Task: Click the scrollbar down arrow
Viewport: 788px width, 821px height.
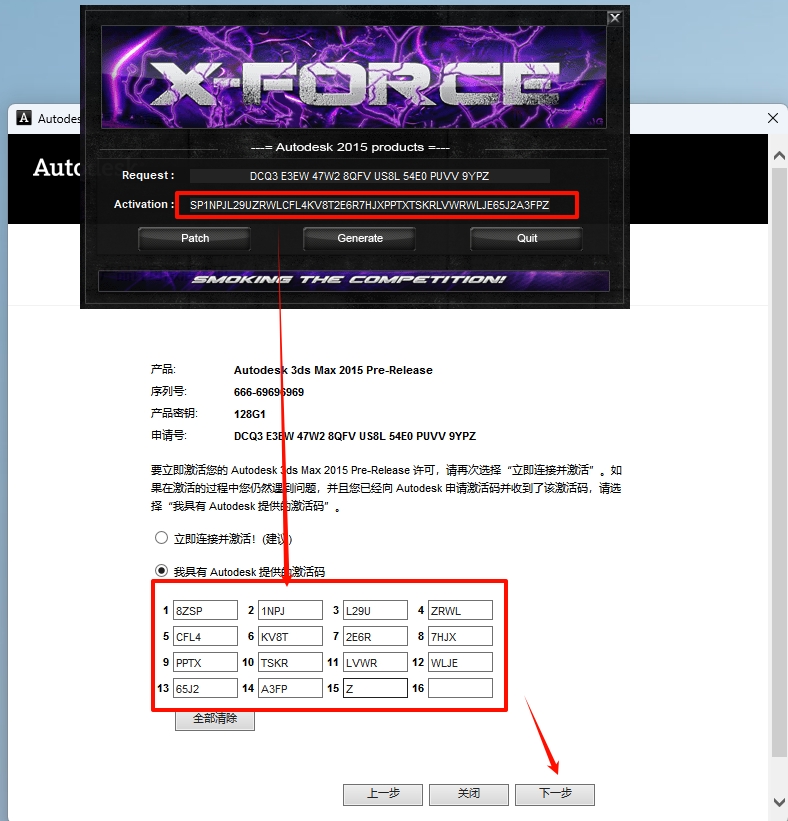Action: point(778,802)
